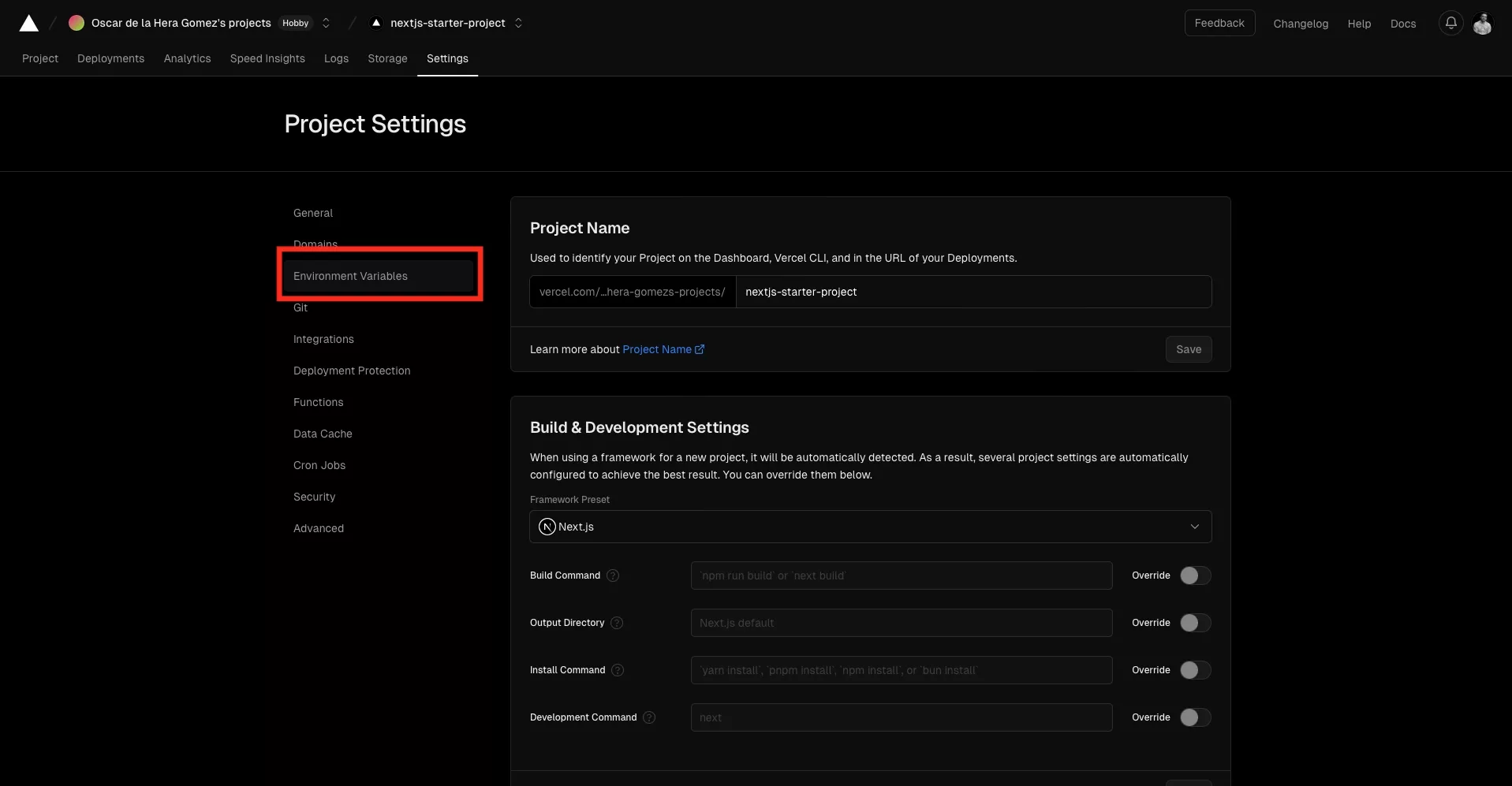
Task: Click the Build Command help icon
Action: point(613,576)
